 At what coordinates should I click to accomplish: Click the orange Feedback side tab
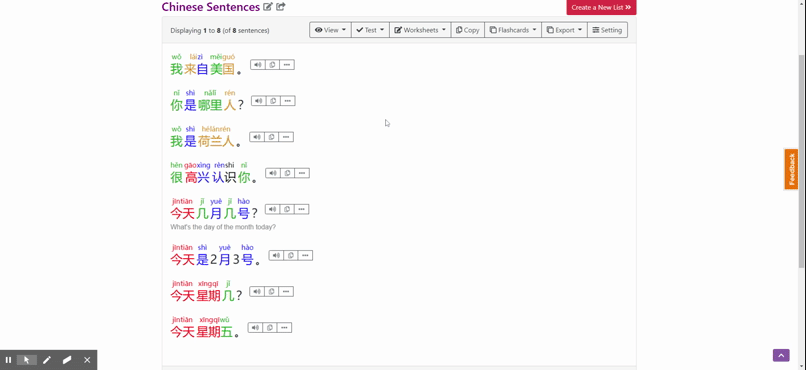tap(791, 169)
